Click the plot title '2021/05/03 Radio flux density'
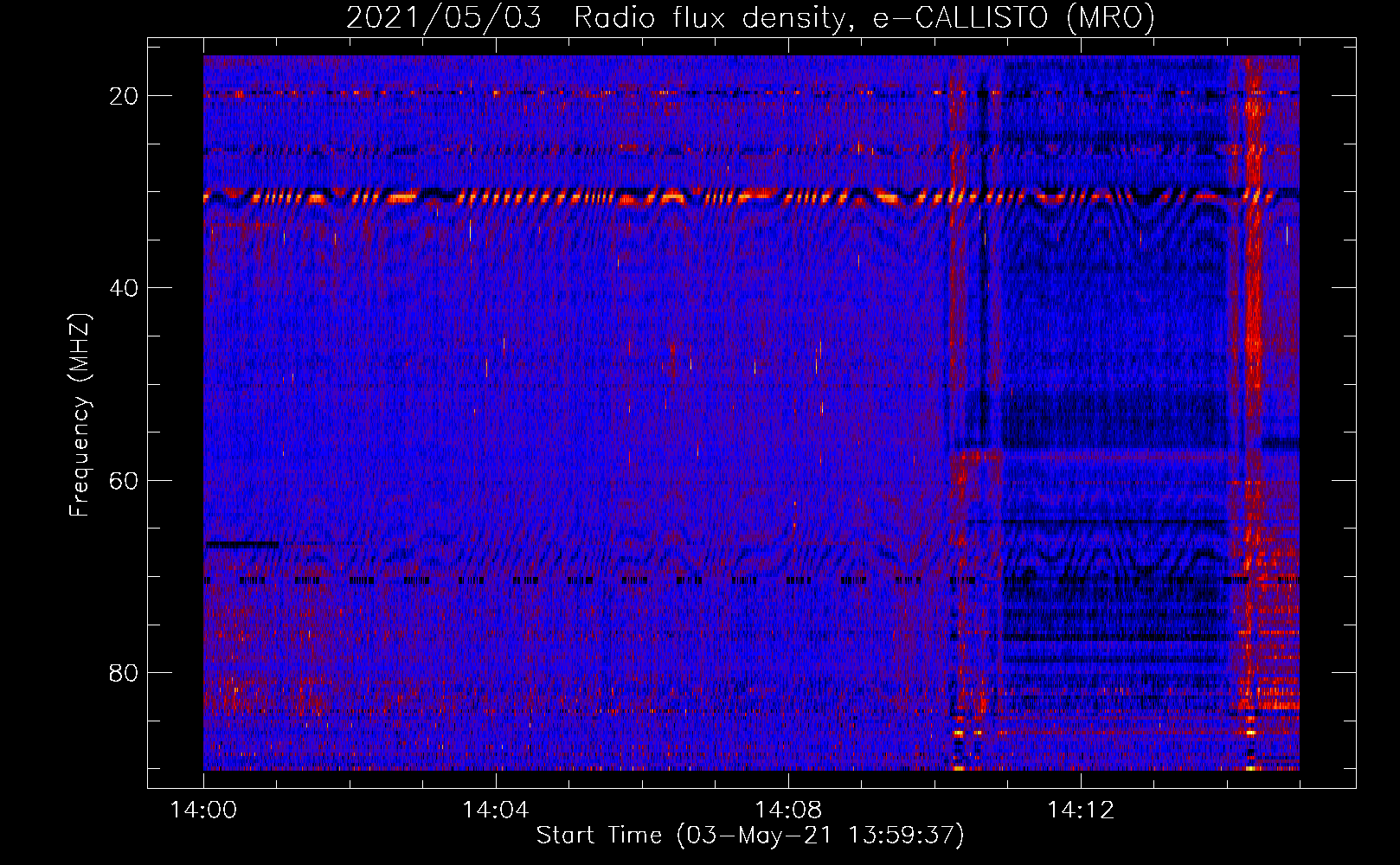Viewport: 1400px width, 865px height. [x=750, y=18]
